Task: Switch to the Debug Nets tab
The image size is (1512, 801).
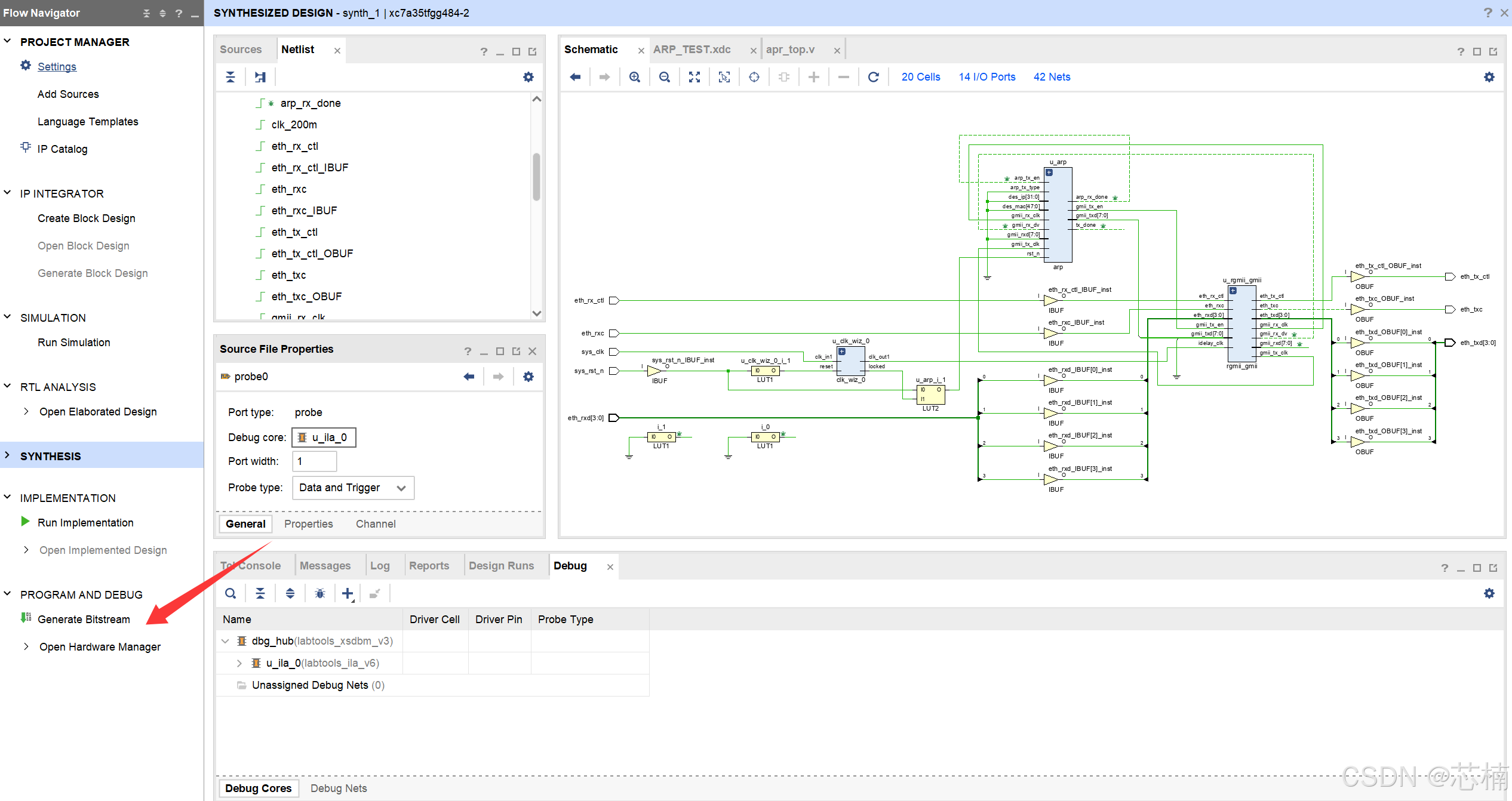Action: pos(338,788)
